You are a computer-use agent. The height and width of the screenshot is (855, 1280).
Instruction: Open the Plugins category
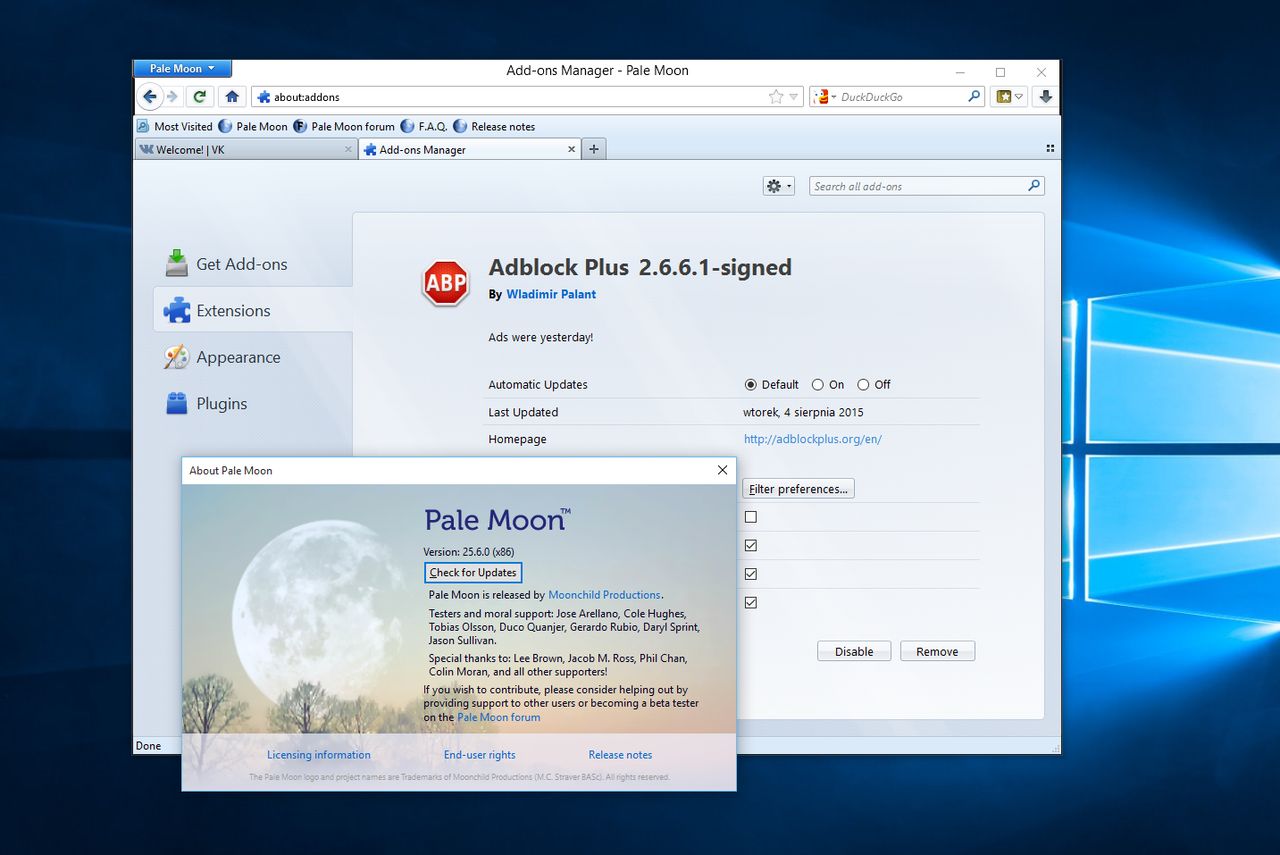253,404
